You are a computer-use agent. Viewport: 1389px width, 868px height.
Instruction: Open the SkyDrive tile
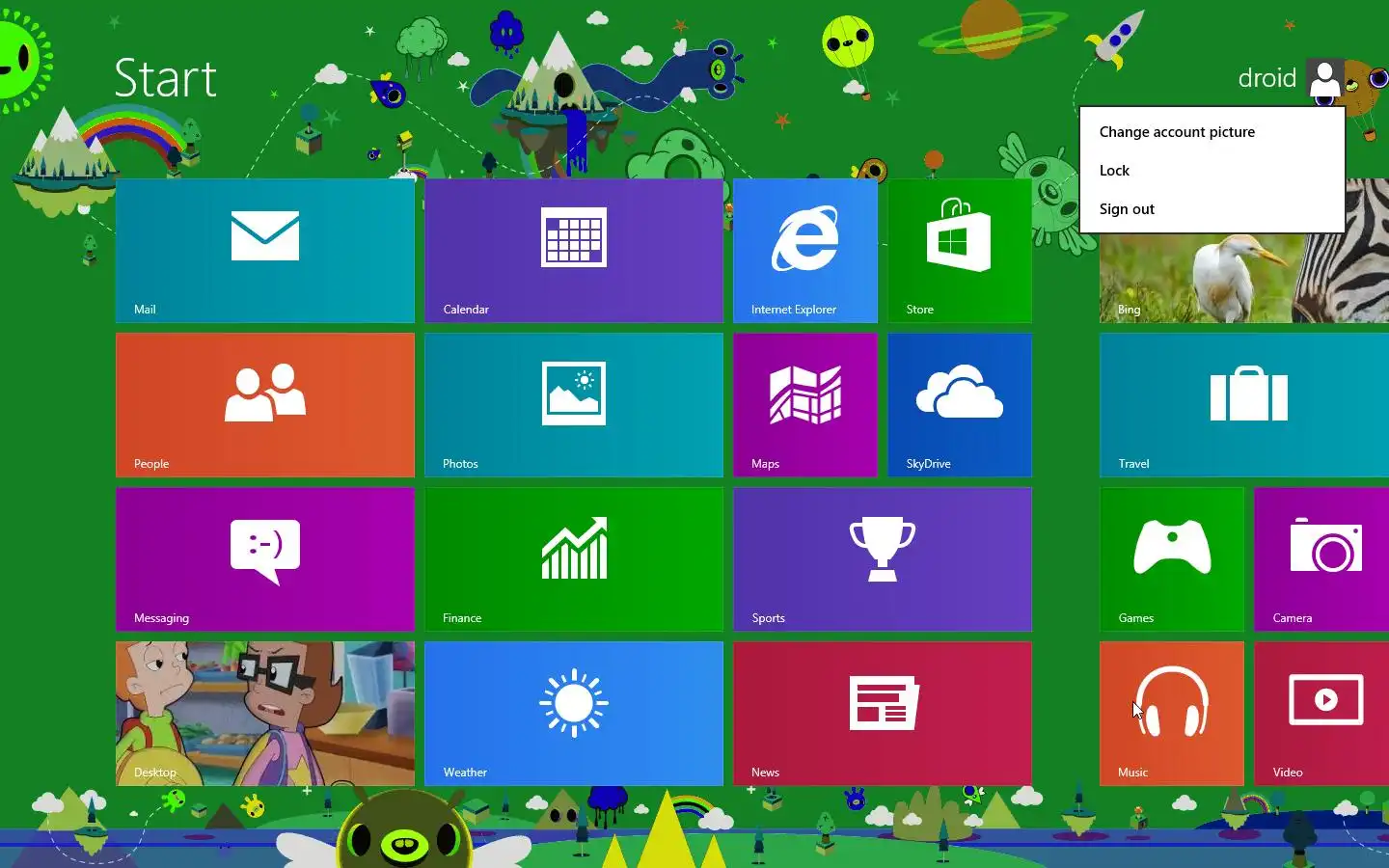(960, 405)
